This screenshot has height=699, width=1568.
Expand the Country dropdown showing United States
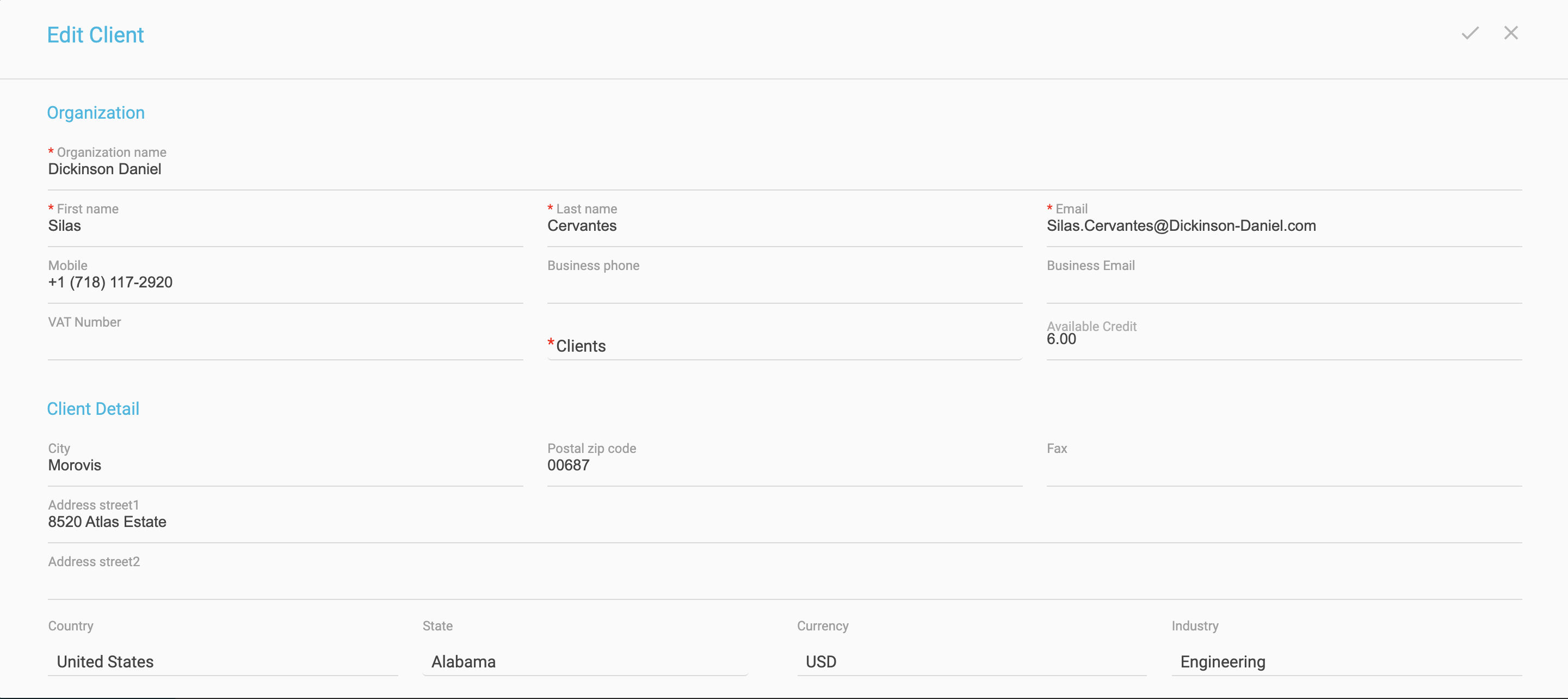(x=223, y=661)
